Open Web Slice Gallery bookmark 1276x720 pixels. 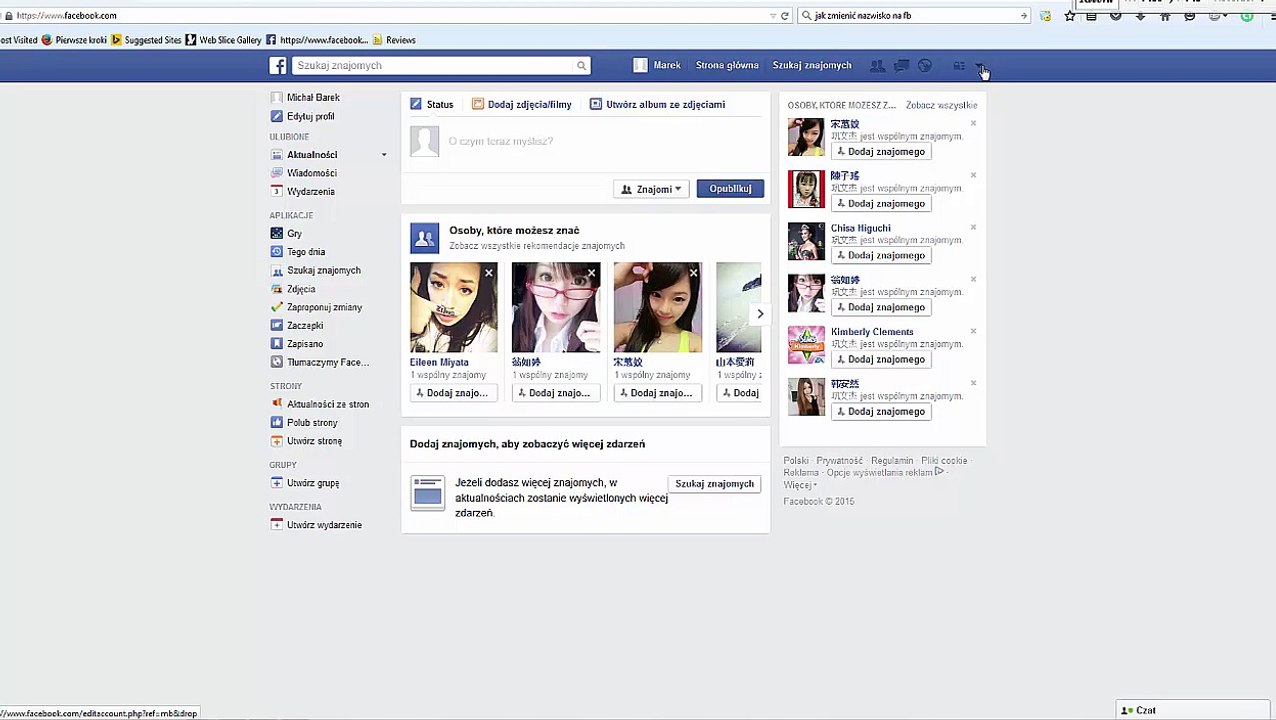click(x=224, y=40)
